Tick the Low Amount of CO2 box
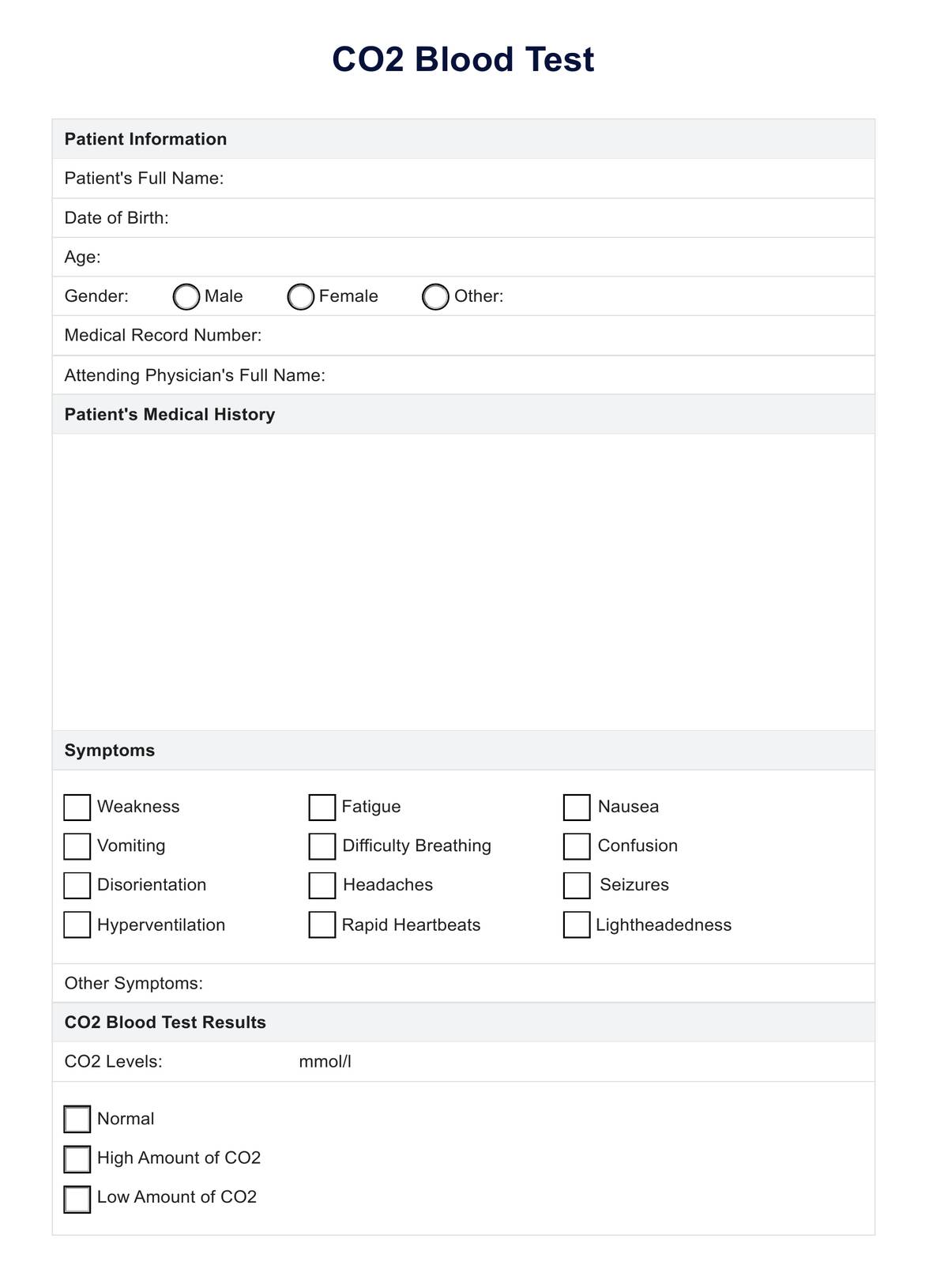The image size is (929, 1288). [x=77, y=1199]
